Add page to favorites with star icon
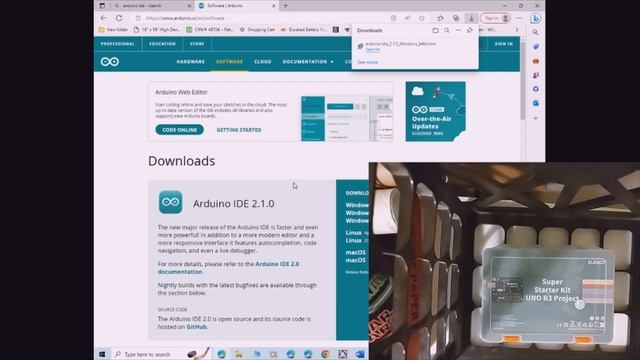Screen dimensions: 640x360 pos(422,18)
